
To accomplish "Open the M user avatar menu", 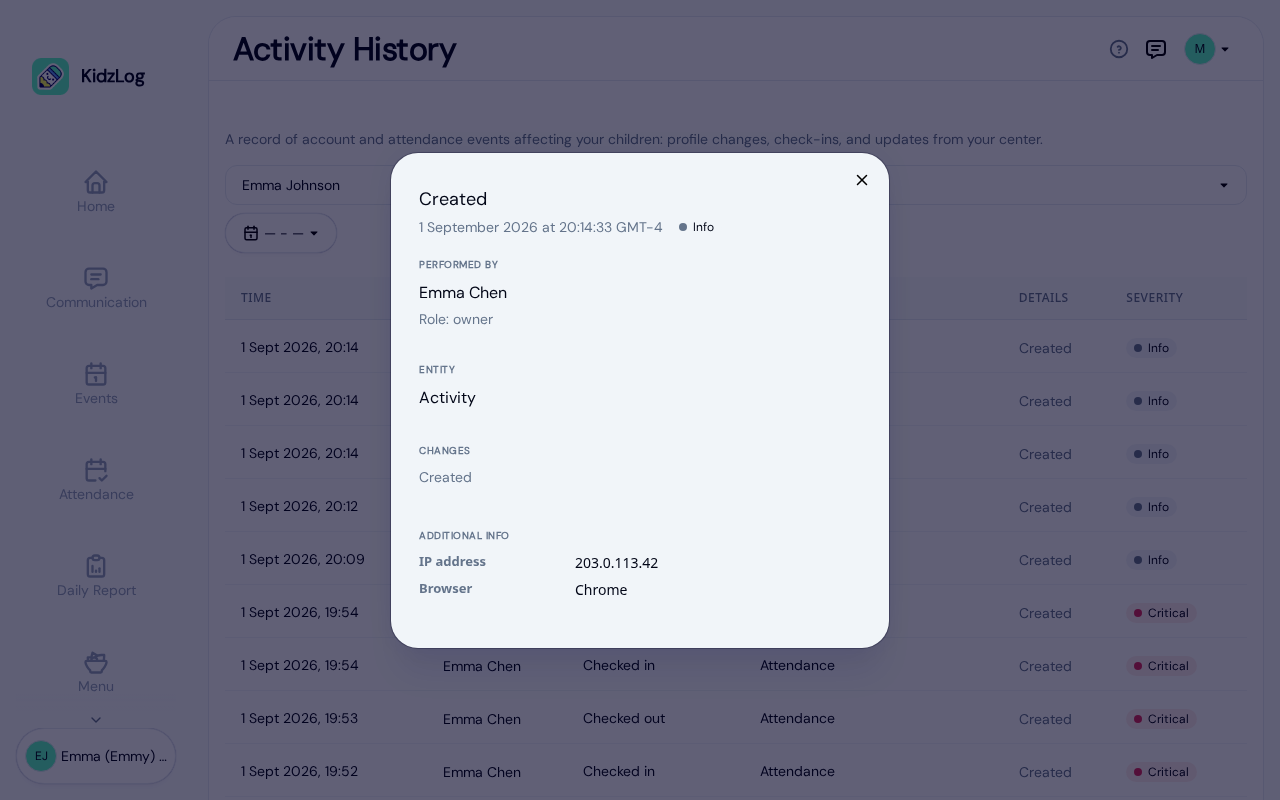I will (1207, 49).
